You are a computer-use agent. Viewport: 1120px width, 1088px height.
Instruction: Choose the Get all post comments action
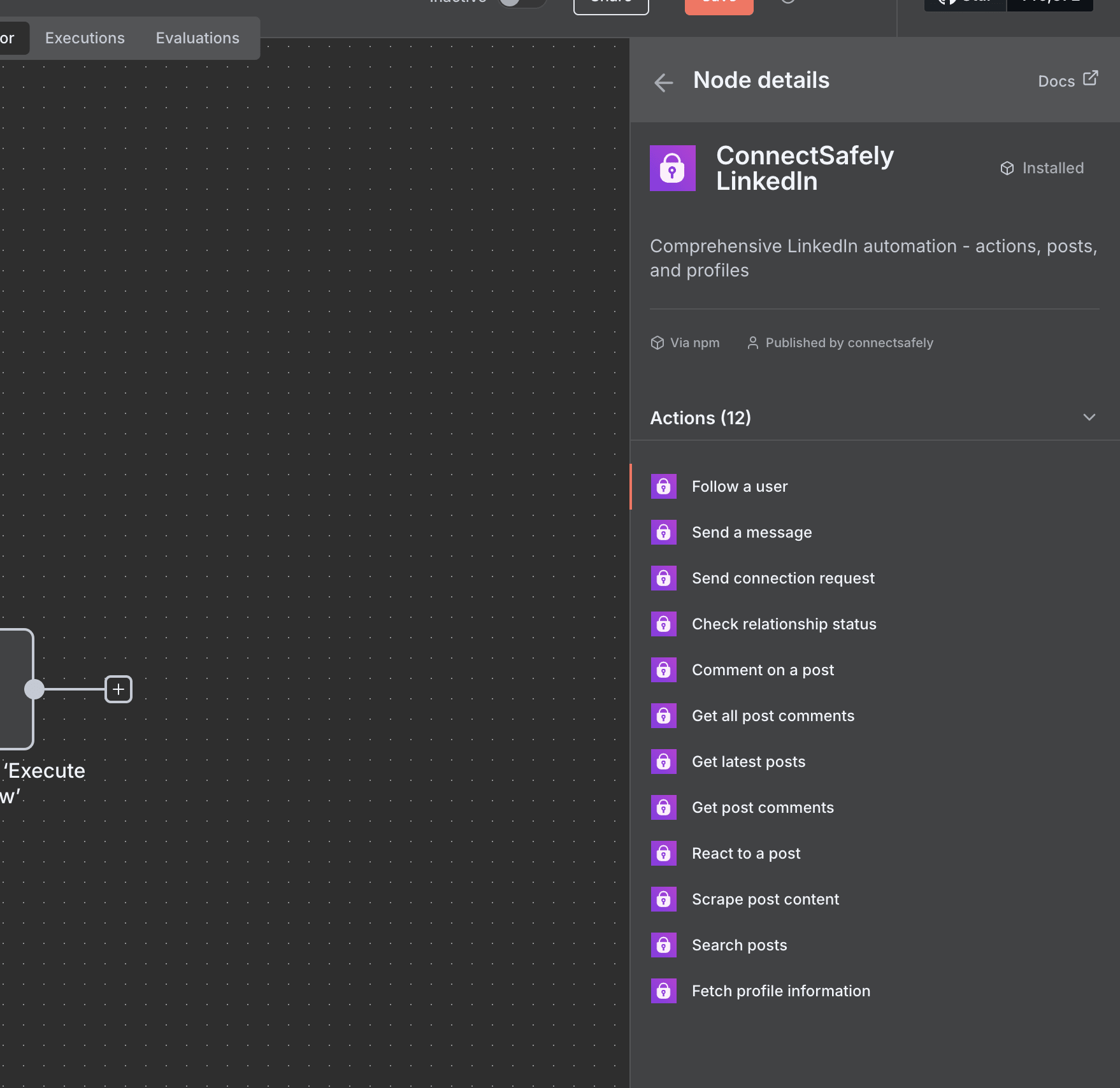coord(773,715)
